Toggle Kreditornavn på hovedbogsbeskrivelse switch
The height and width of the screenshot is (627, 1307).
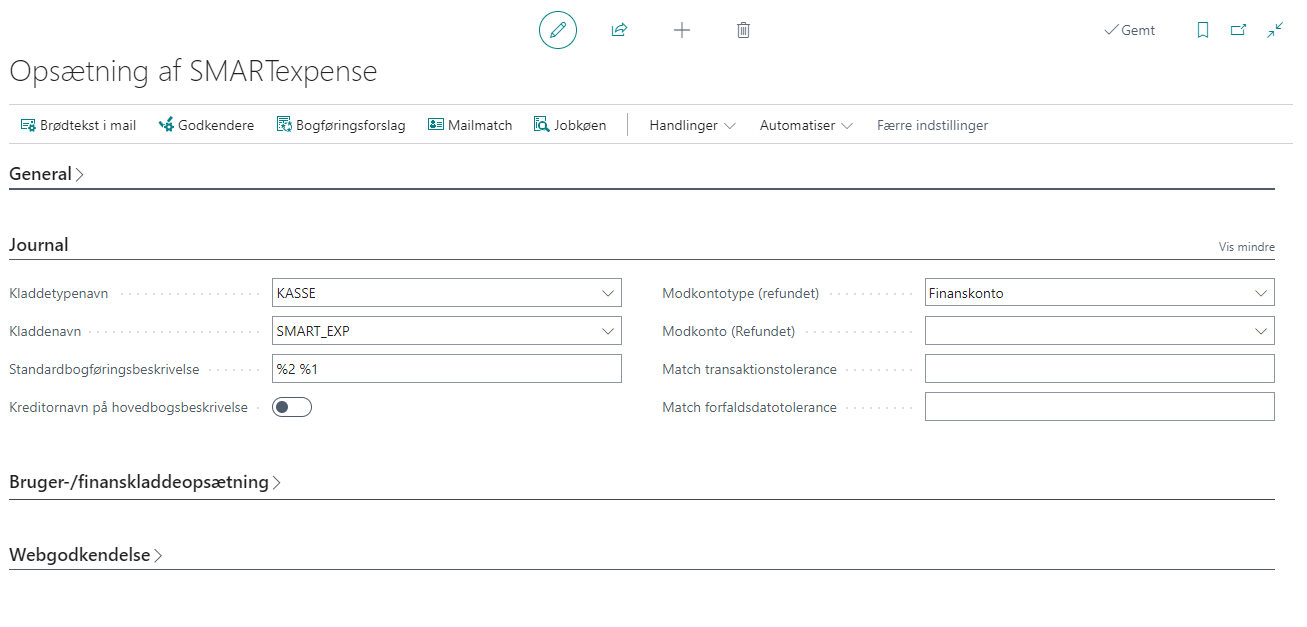pyautogui.click(x=292, y=407)
